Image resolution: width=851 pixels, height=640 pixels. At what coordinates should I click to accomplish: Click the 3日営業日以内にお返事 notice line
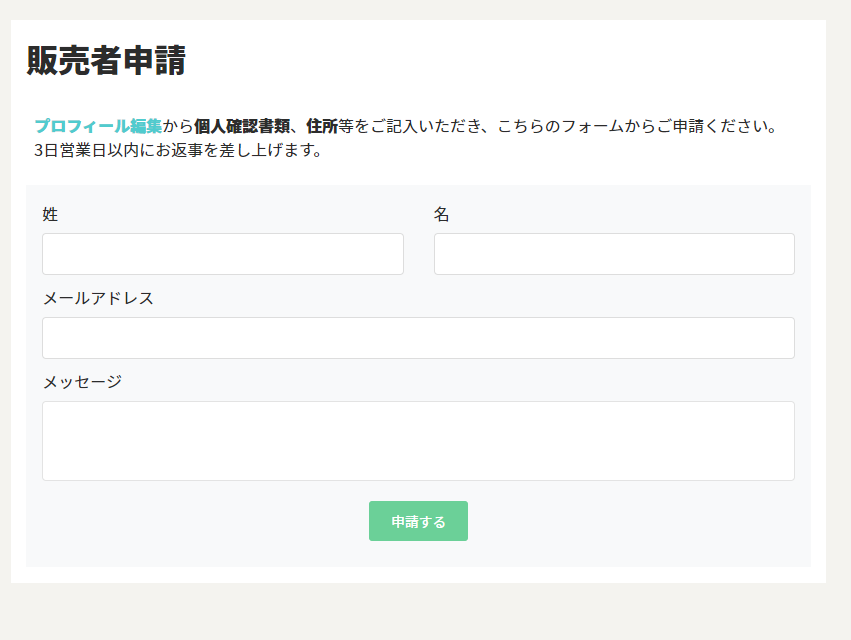click(178, 151)
